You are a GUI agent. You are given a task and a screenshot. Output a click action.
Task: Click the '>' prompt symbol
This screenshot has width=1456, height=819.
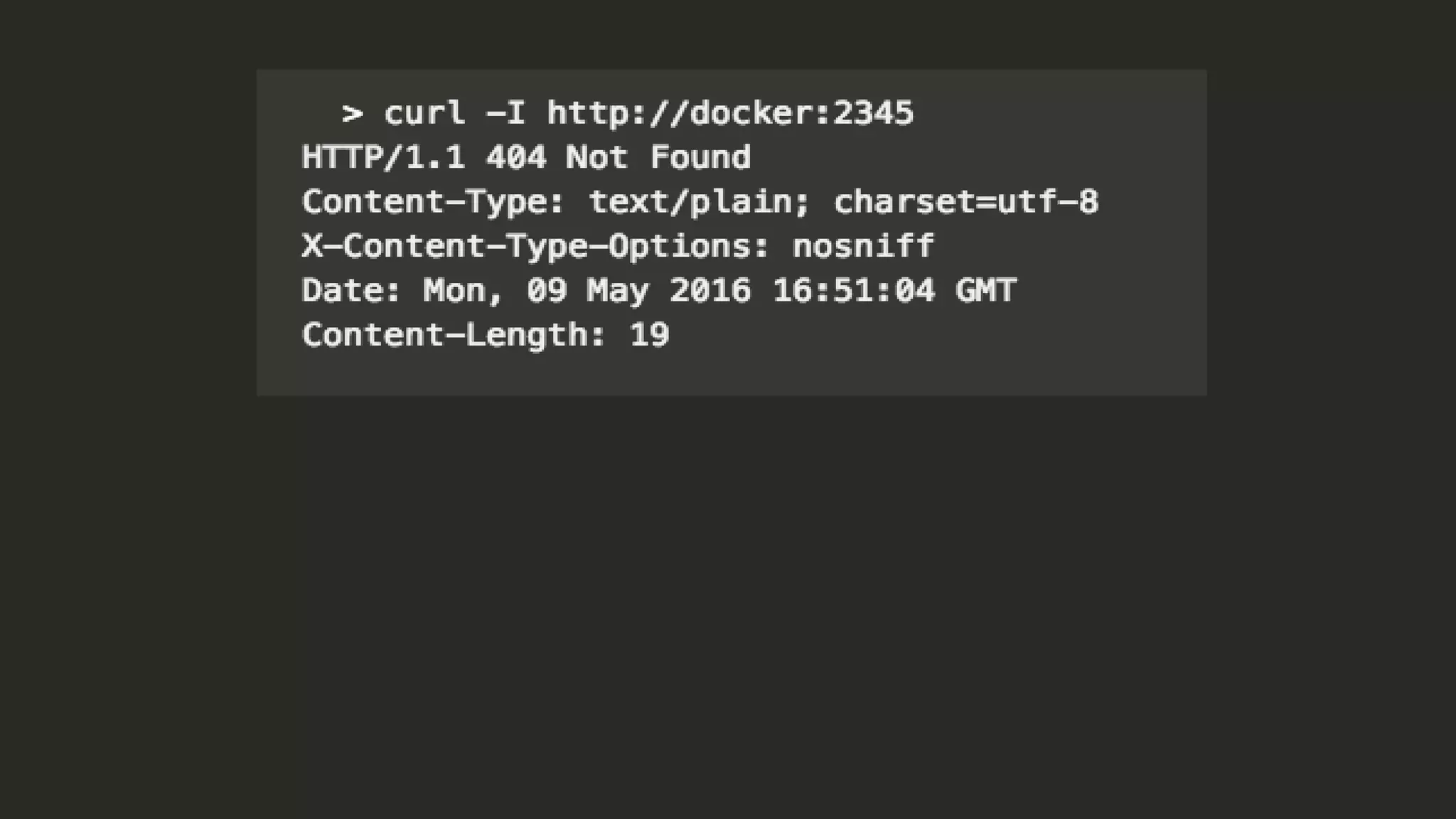(353, 114)
